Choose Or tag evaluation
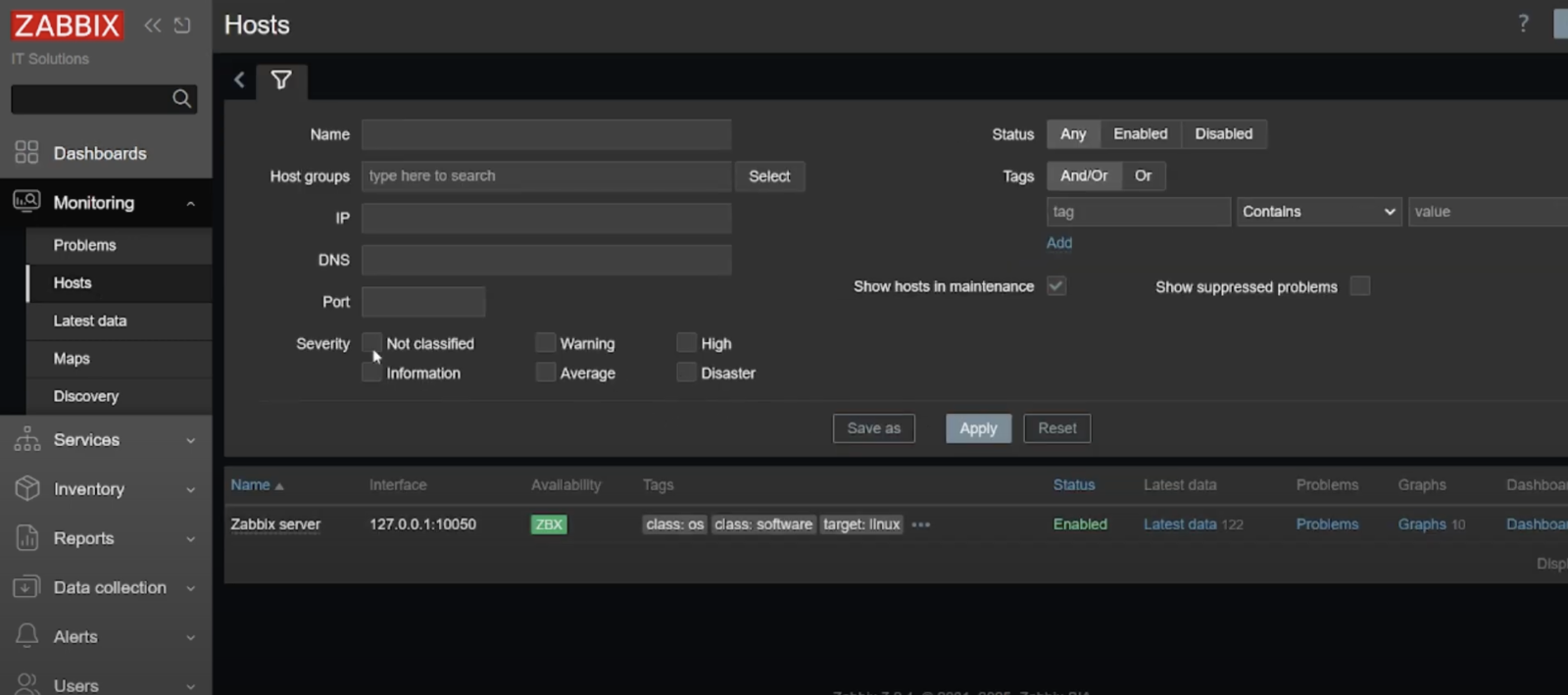 (1144, 175)
